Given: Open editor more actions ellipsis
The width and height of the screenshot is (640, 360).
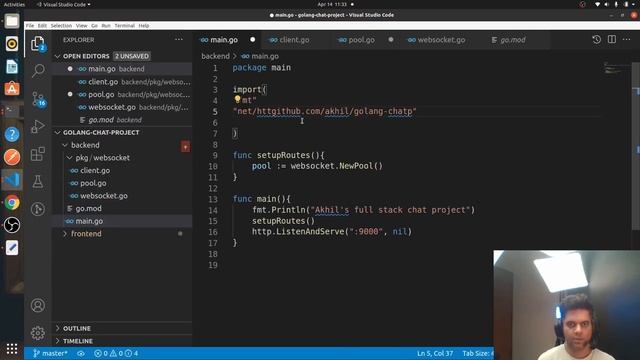Looking at the screenshot, I should pyautogui.click(x=627, y=40).
